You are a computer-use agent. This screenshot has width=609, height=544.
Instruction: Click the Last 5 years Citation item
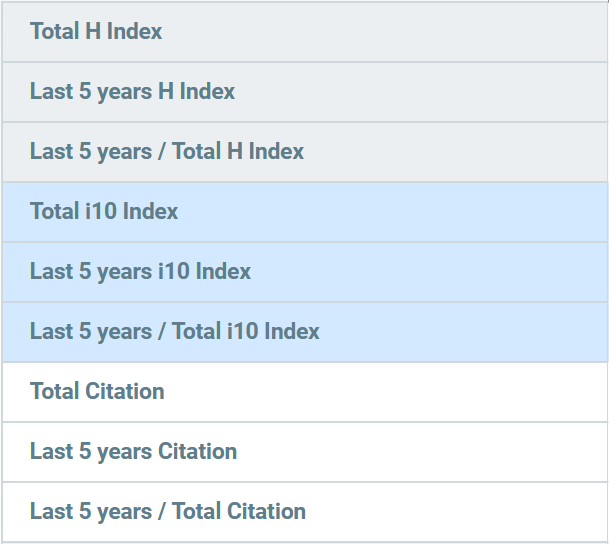click(304, 452)
